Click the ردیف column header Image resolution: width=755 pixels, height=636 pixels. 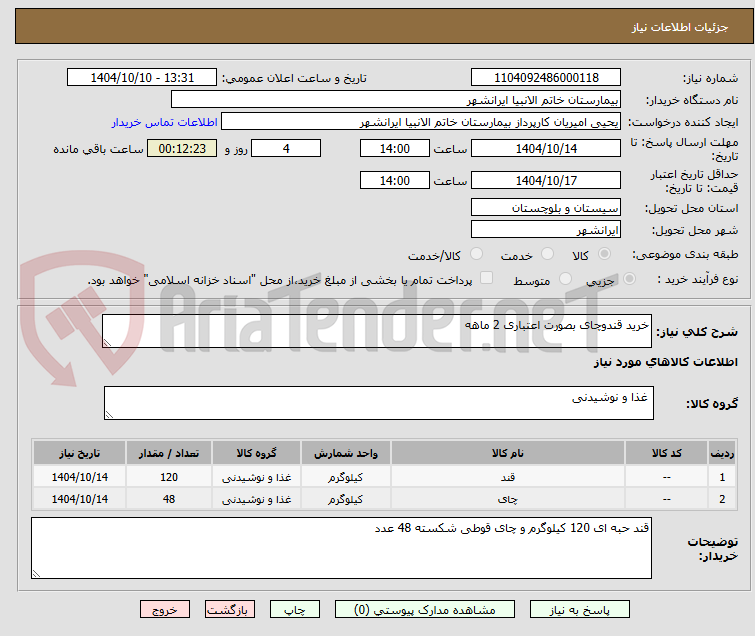pos(722,453)
